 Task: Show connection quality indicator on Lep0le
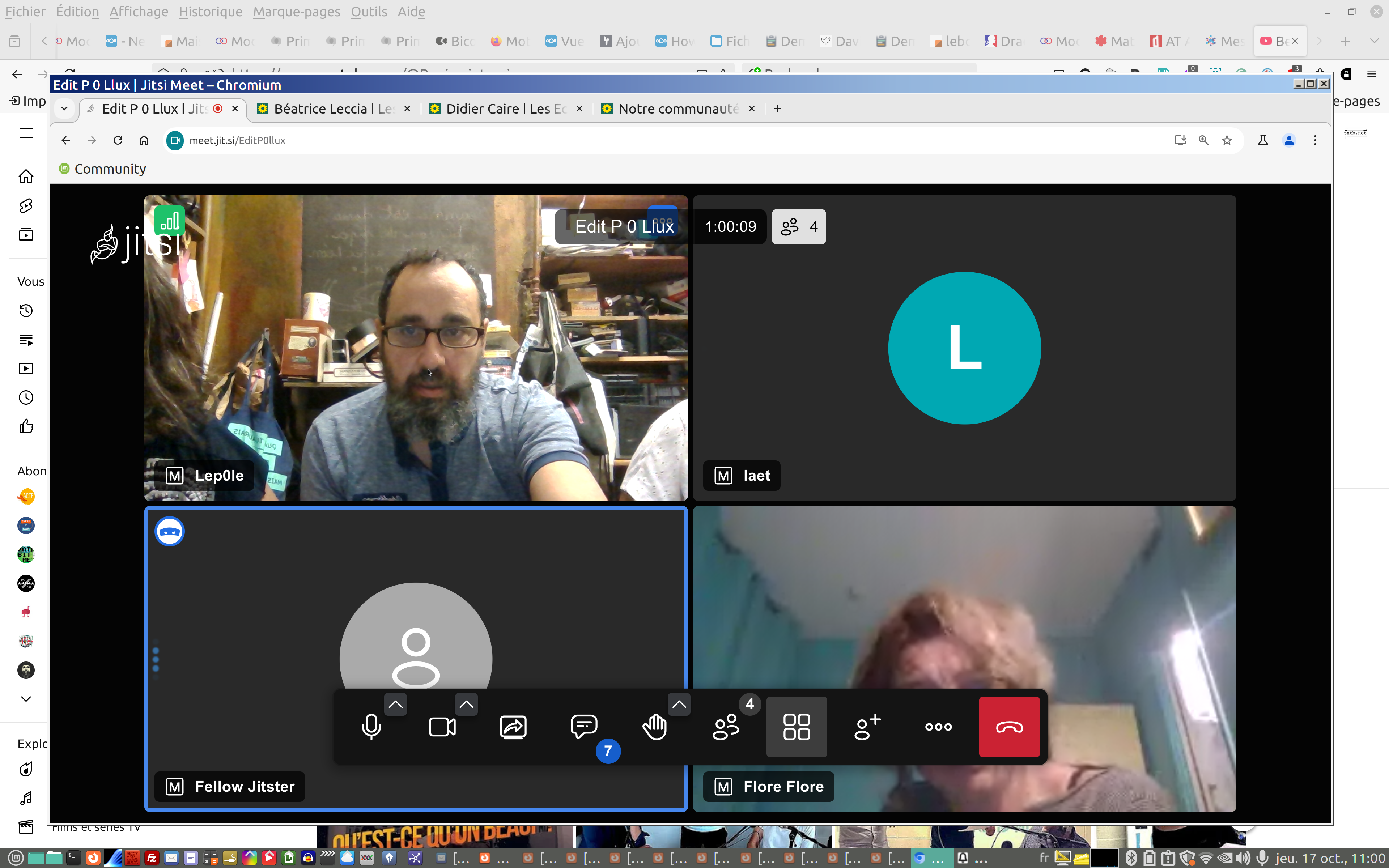[x=169, y=221]
